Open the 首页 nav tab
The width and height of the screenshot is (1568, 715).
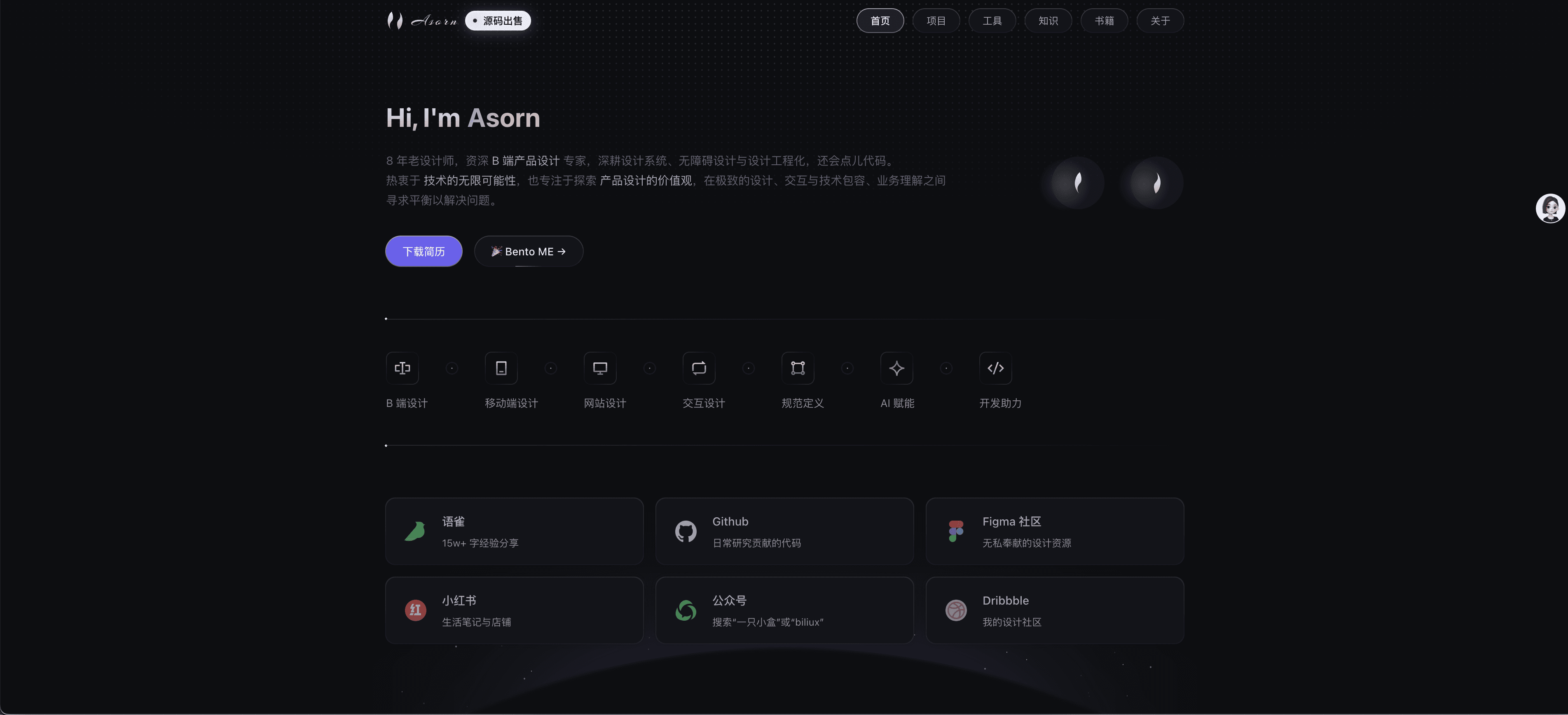point(880,21)
